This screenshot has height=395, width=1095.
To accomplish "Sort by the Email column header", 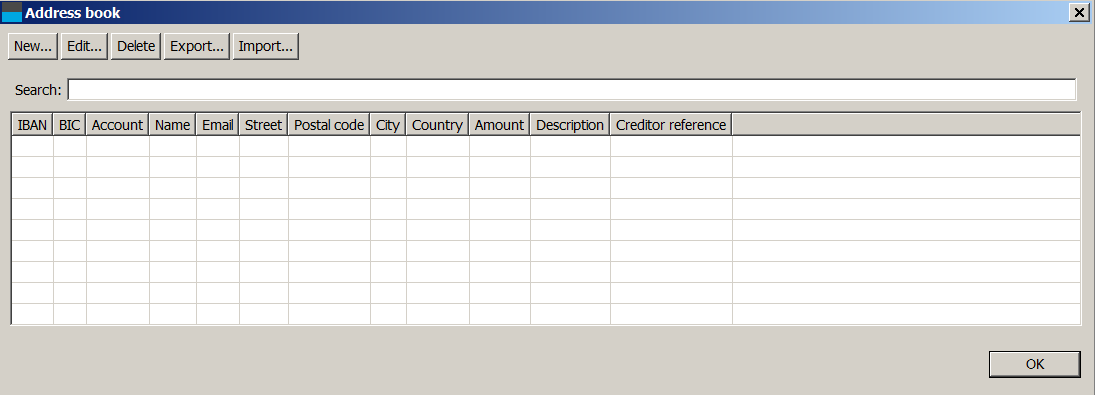I will pos(218,125).
